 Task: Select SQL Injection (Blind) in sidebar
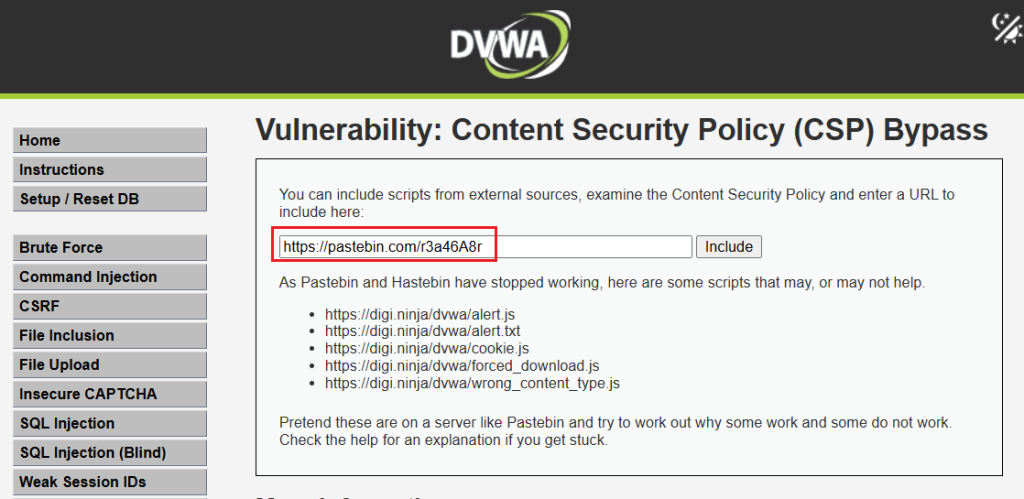109,453
